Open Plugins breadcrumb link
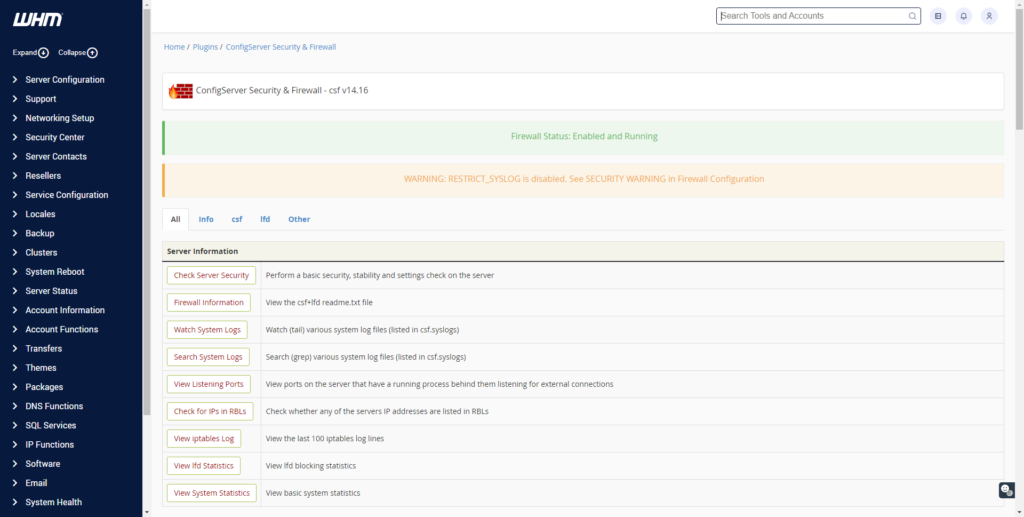This screenshot has height=517, width=1024. pos(205,47)
